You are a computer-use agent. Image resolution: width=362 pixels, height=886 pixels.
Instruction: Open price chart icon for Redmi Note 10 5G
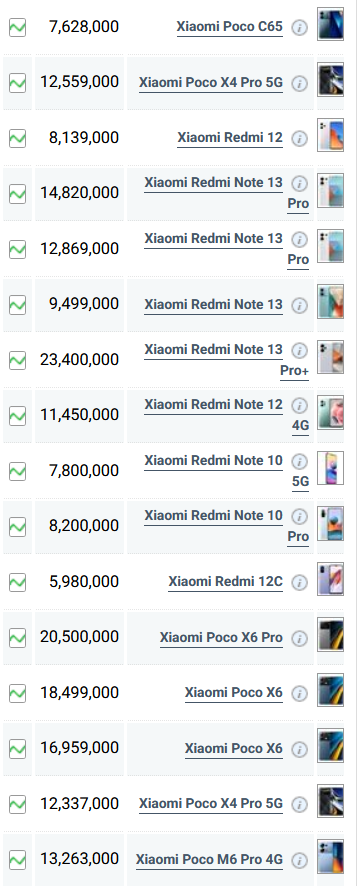point(18,471)
